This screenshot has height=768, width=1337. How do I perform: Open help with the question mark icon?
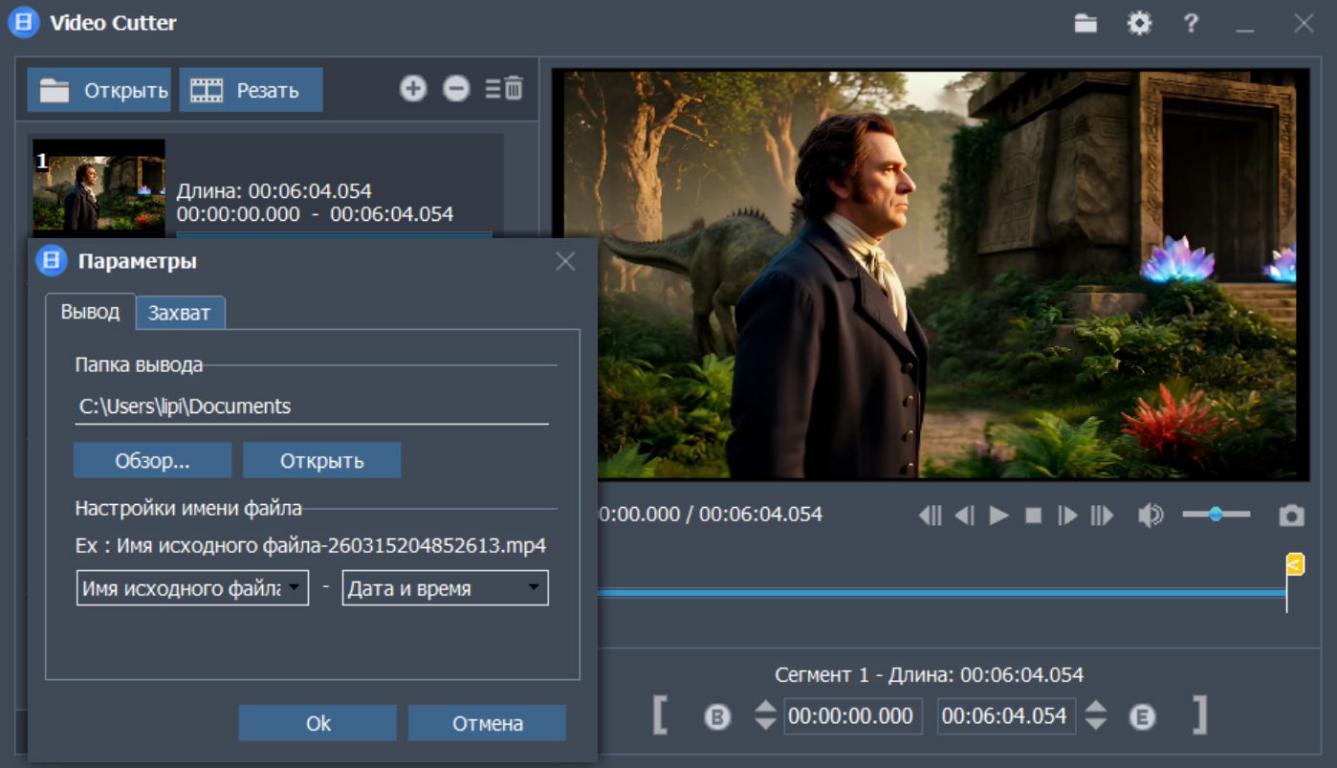point(1191,23)
